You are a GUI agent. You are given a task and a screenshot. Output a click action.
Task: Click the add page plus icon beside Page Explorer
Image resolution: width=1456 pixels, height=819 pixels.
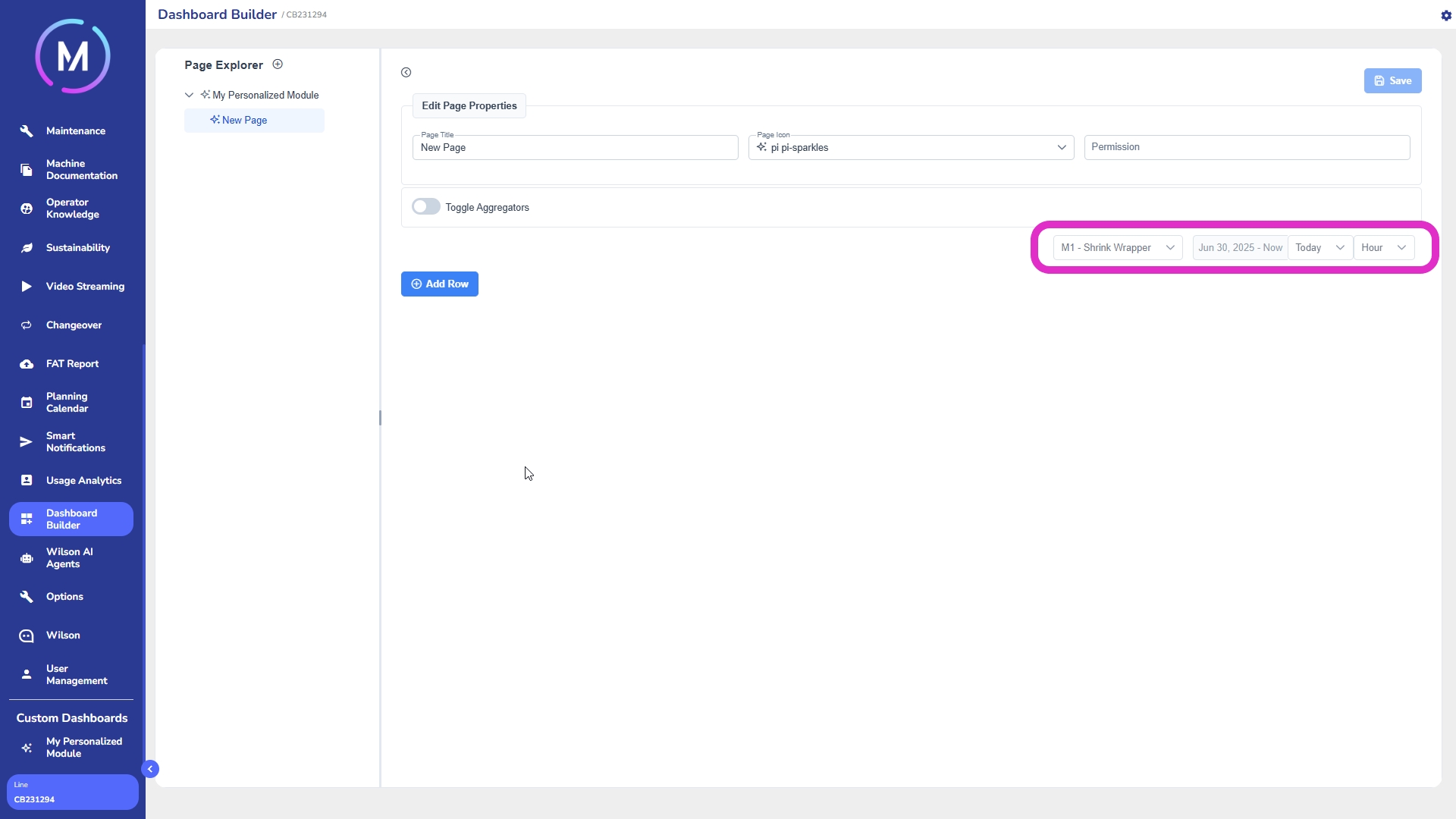278,64
